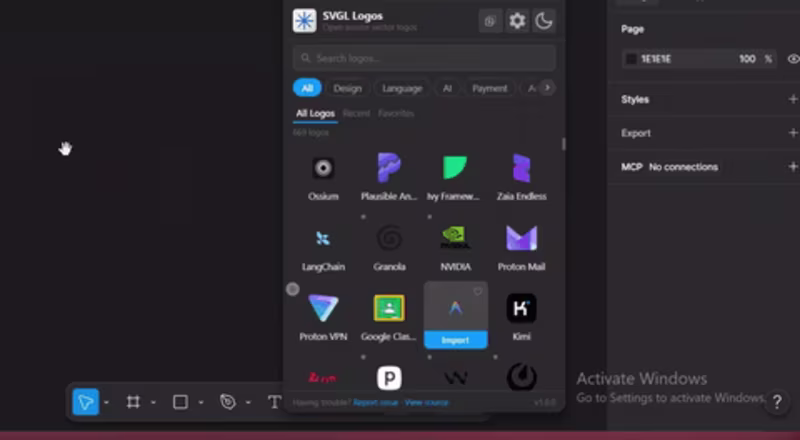Click the plugin logo list scrollbar

pyautogui.click(x=563, y=144)
